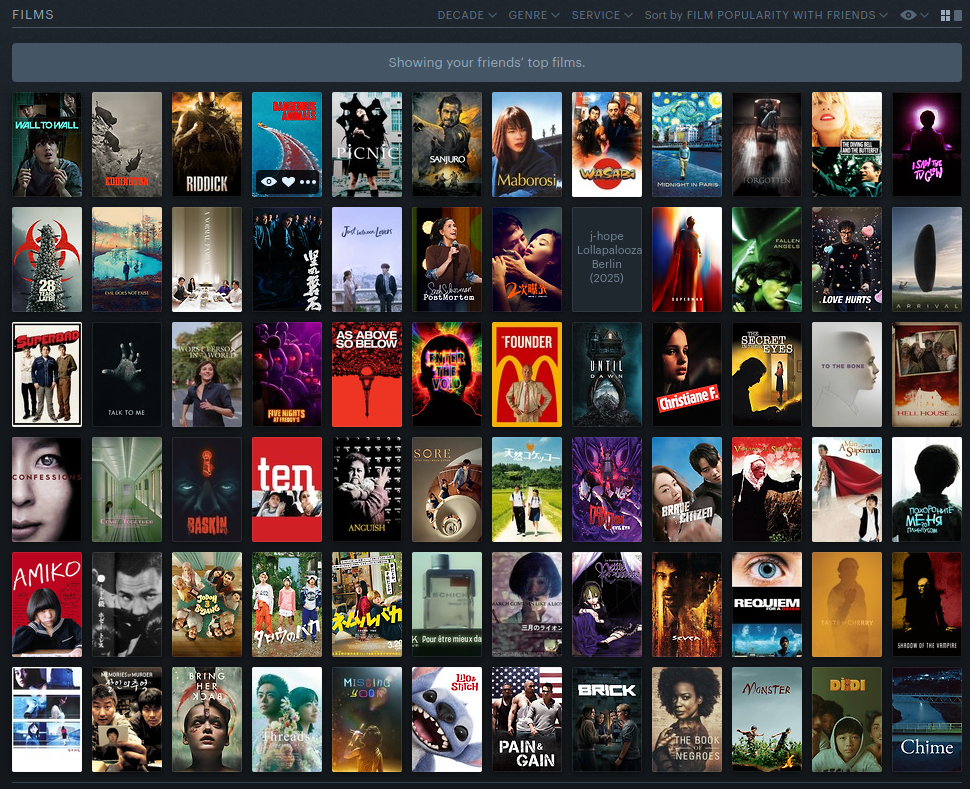Open the Superman poster
970x789 pixels.
[x=687, y=260]
